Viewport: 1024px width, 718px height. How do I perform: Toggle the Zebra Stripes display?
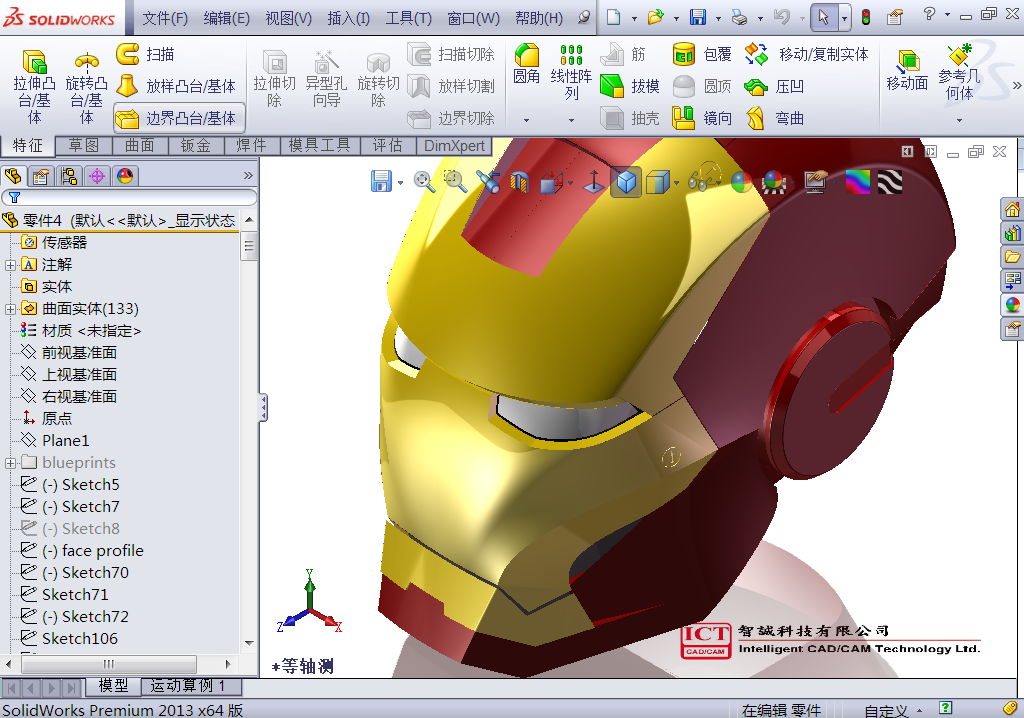coord(889,182)
